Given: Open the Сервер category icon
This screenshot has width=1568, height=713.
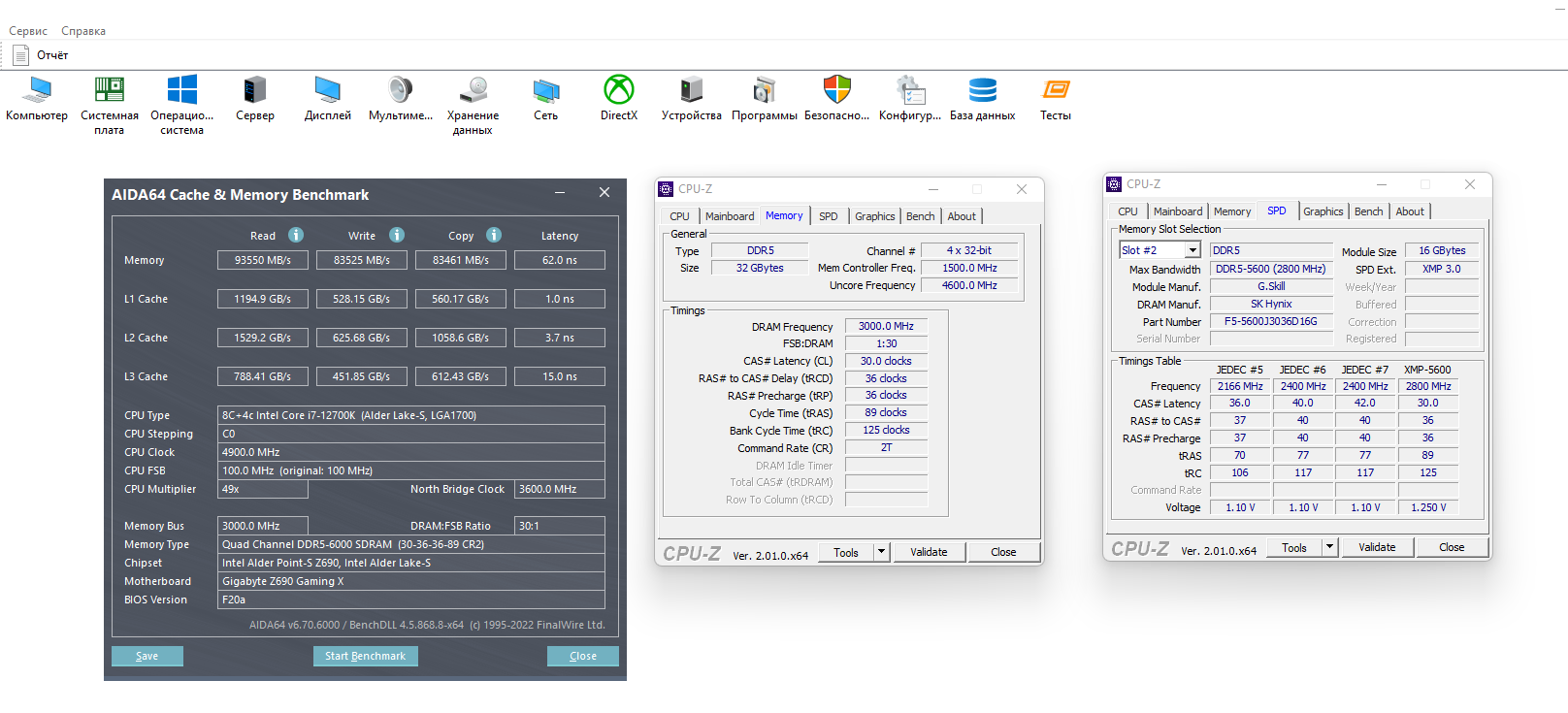Looking at the screenshot, I should click(254, 90).
